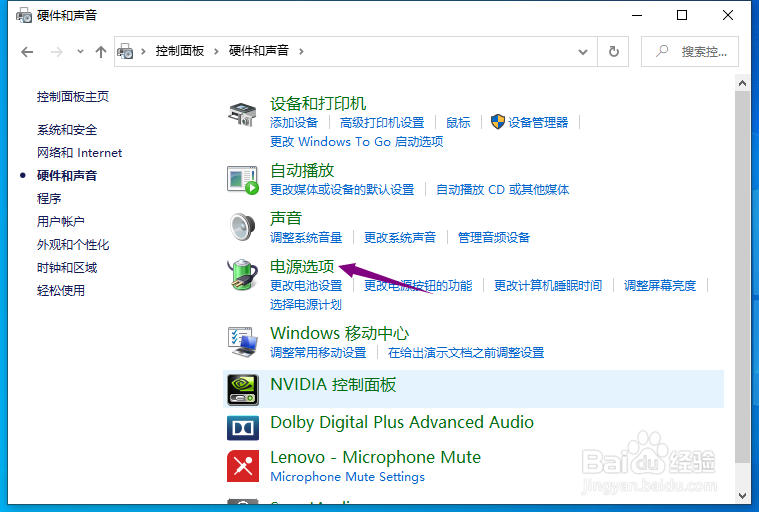Click the scrollbar down arrow
The image size is (759, 512).
742,496
